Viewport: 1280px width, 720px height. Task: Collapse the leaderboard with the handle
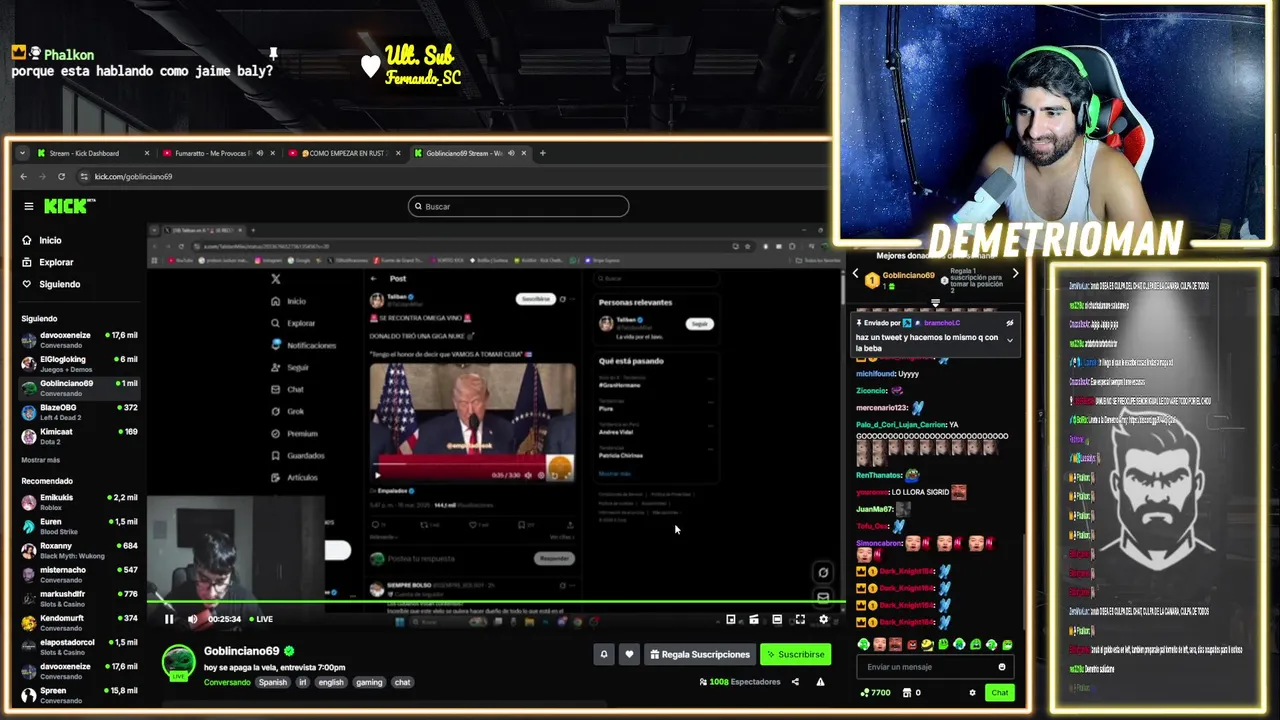935,303
